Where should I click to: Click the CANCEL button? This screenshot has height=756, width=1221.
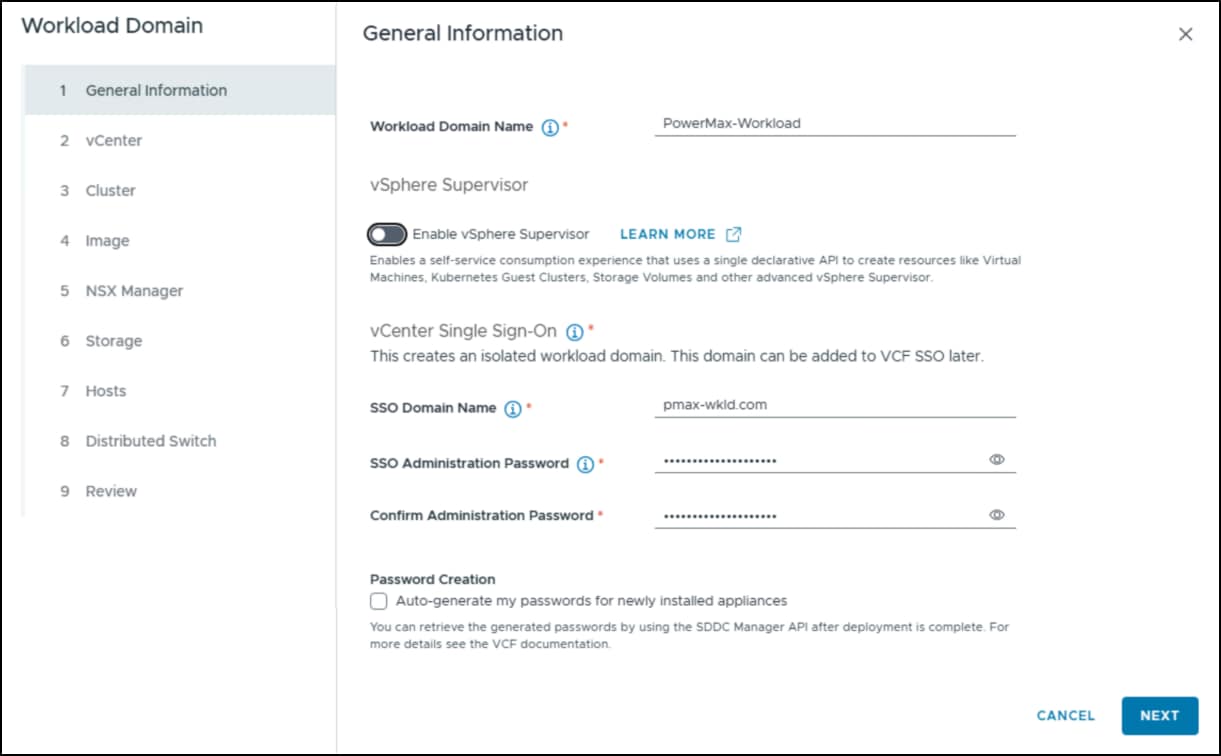pyautogui.click(x=1066, y=716)
